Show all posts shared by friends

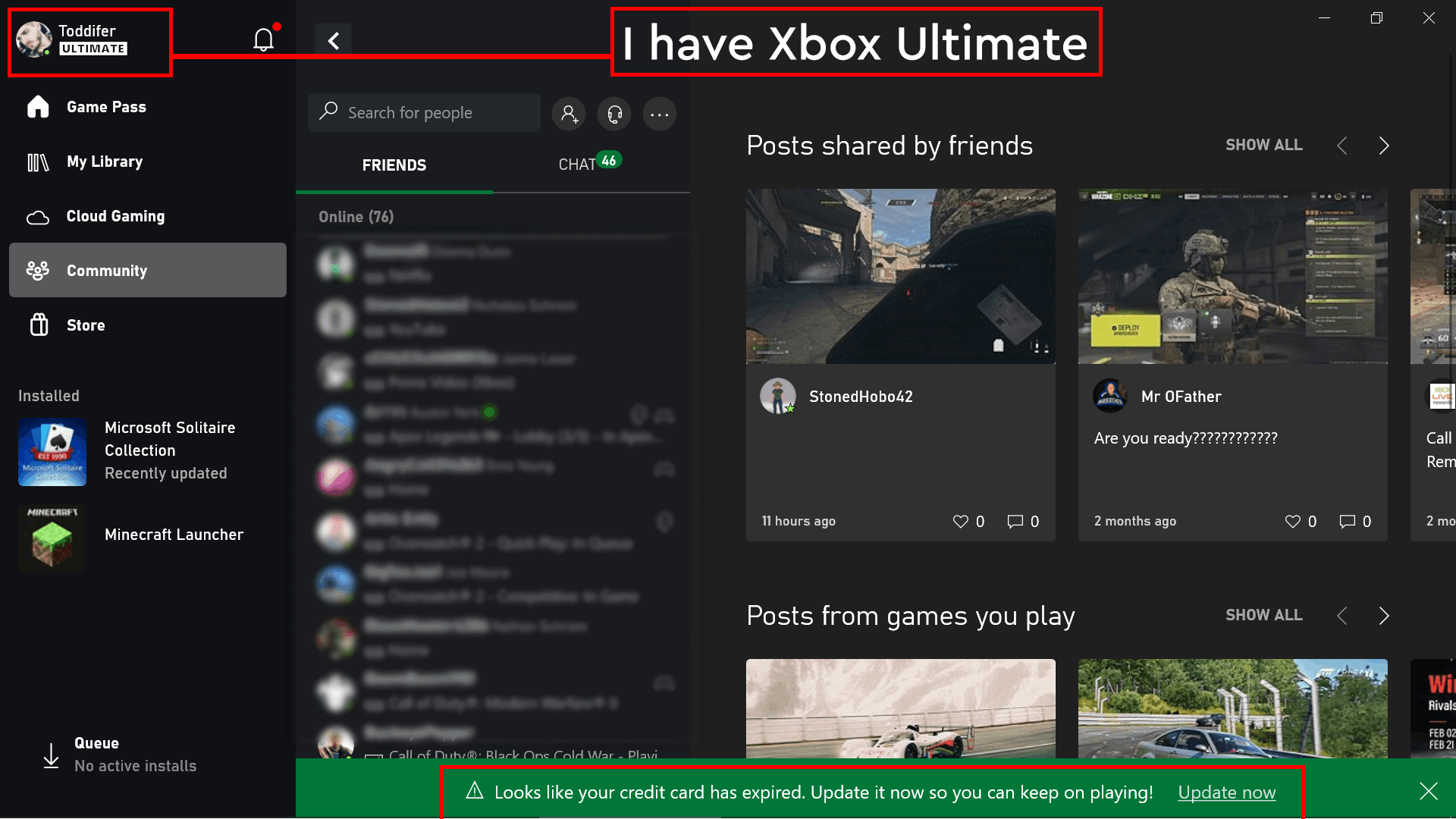tap(1263, 145)
